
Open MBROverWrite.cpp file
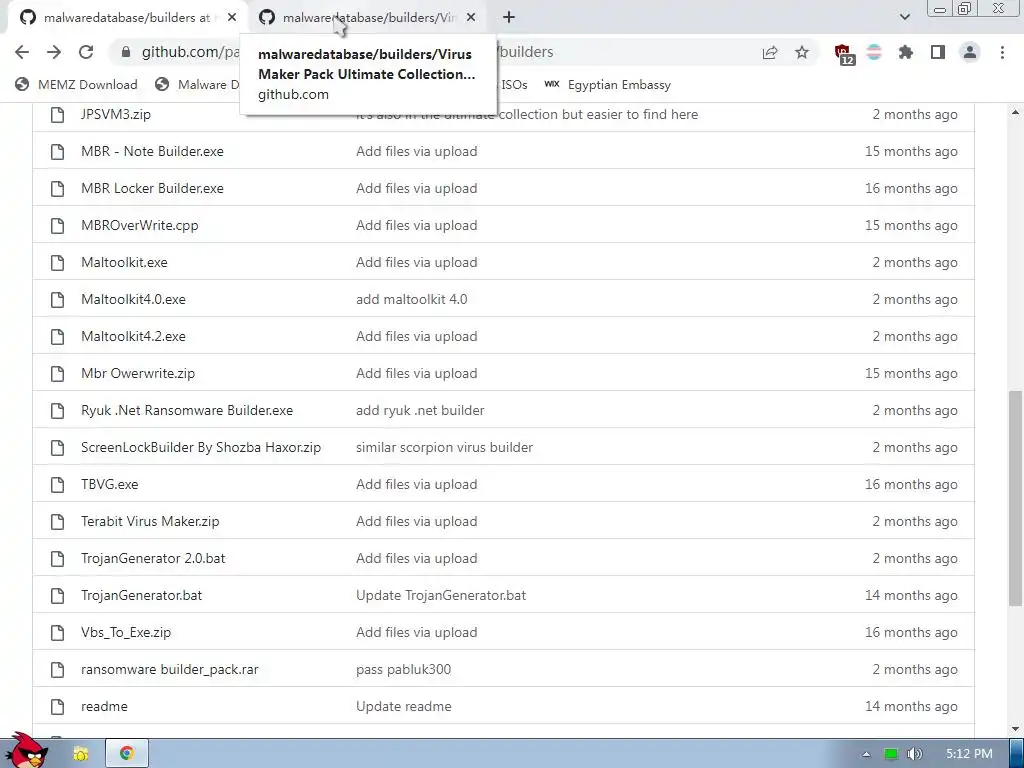coord(140,225)
